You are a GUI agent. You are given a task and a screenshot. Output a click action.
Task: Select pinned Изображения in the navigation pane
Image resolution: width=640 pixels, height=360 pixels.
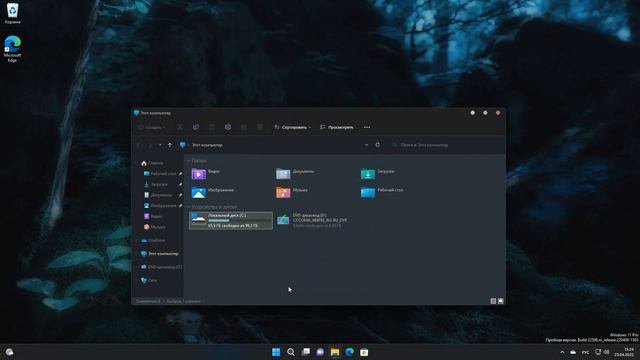pyautogui.click(x=160, y=205)
